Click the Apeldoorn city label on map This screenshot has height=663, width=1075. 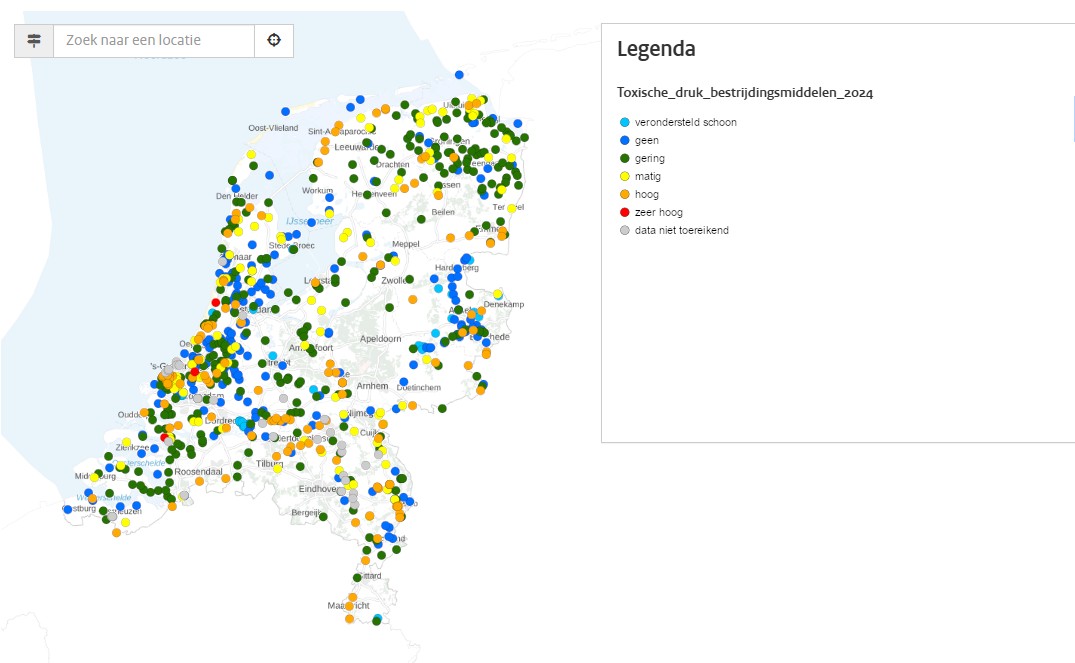coord(380,339)
